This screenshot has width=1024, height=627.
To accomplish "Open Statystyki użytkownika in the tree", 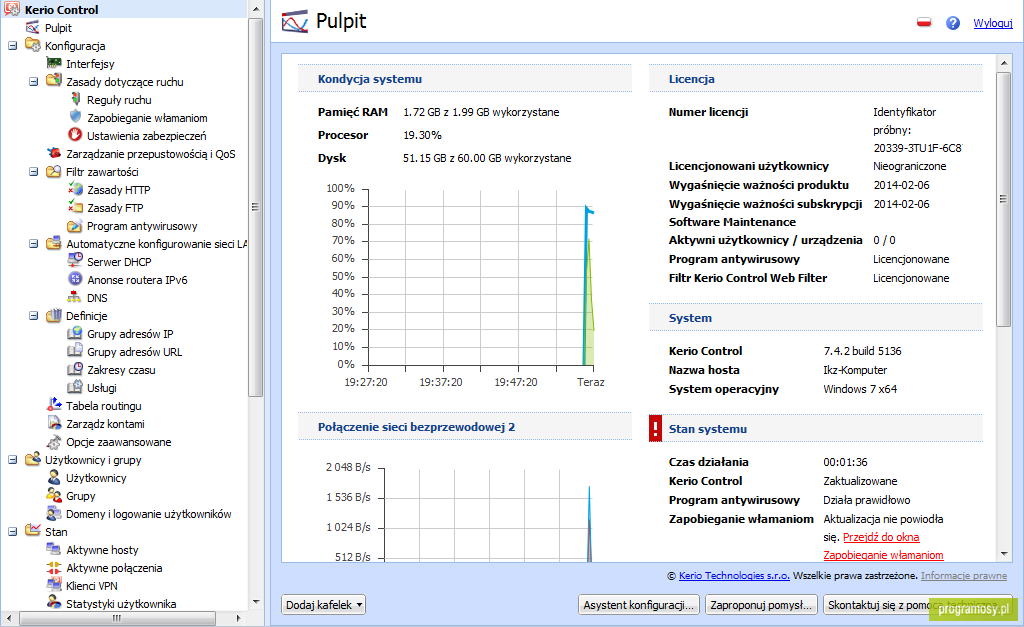I will pyautogui.click(x=121, y=603).
